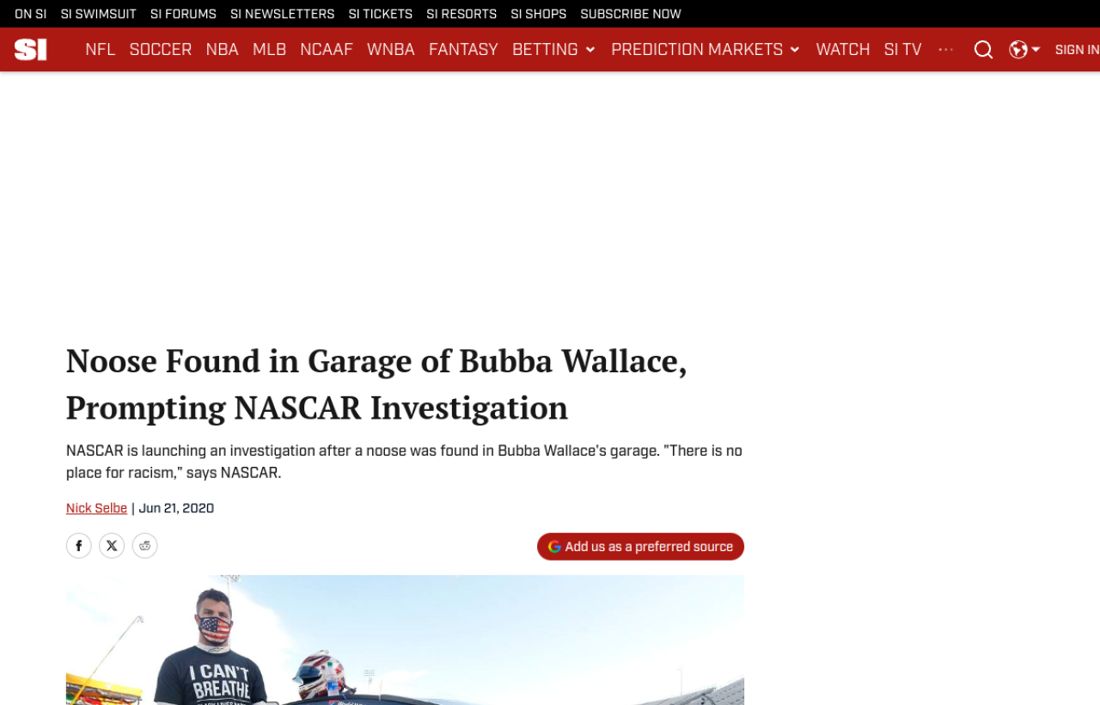Open the search magnifier icon
This screenshot has height=705, width=1100.
pos(983,50)
